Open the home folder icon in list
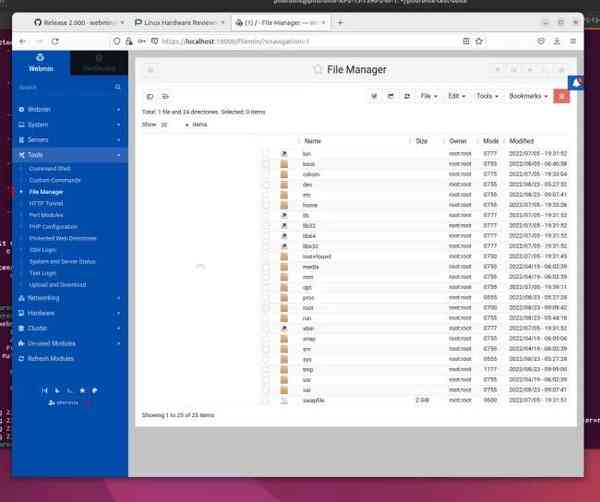This screenshot has width=600, height=502. [x=284, y=205]
